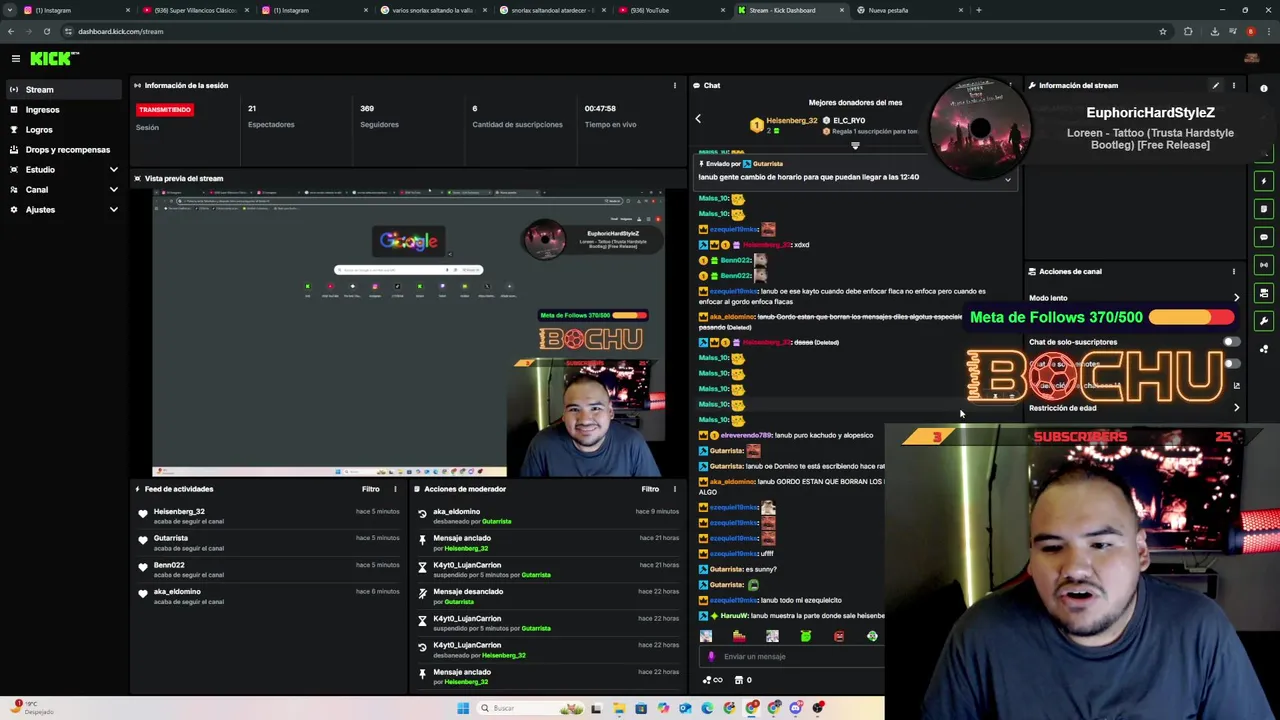Viewport: 1280px width, 720px height.
Task: Open Información del stream three-dot menu
Action: pos(1233,85)
